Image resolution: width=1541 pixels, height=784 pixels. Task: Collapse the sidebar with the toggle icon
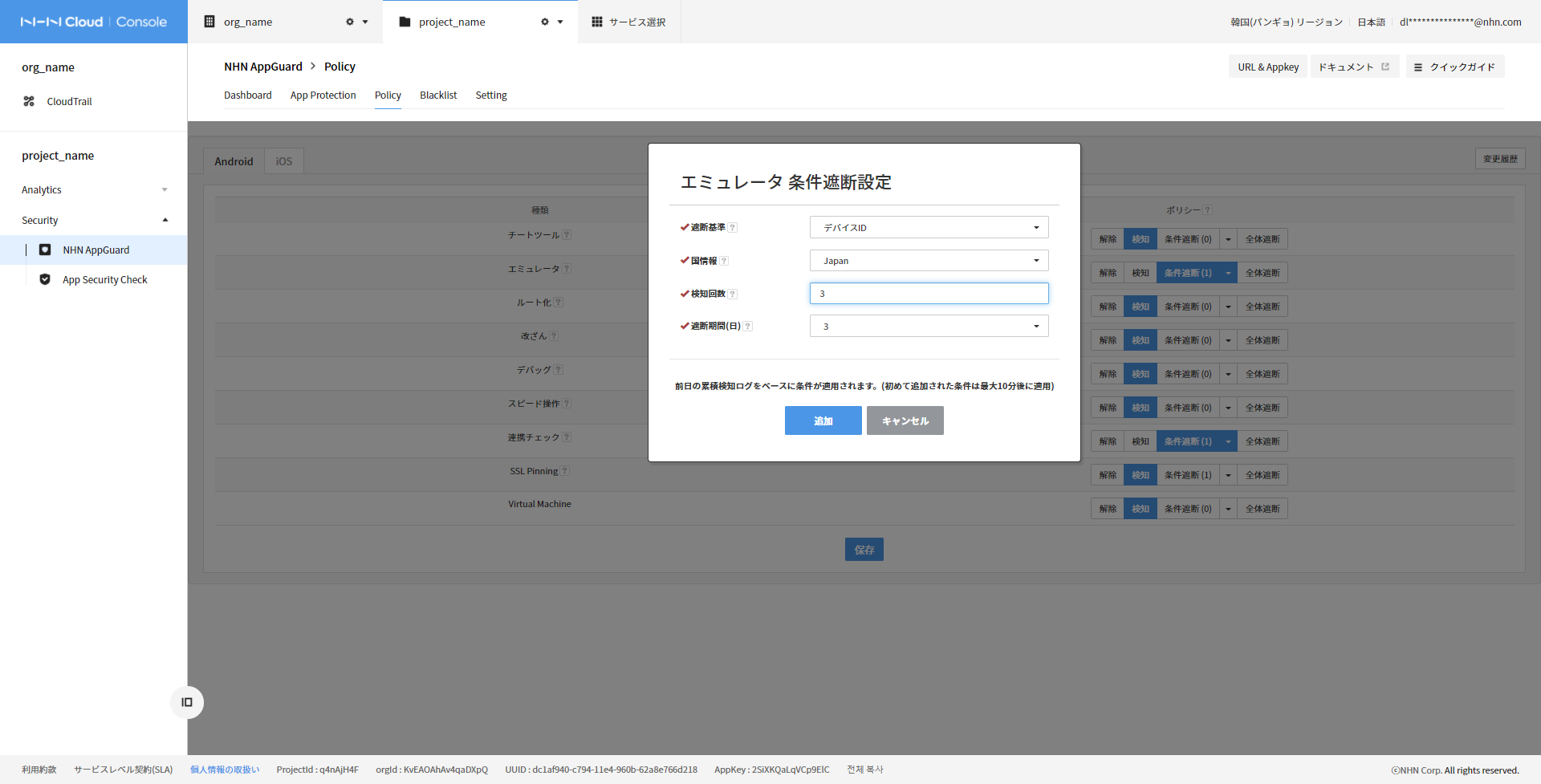click(187, 702)
